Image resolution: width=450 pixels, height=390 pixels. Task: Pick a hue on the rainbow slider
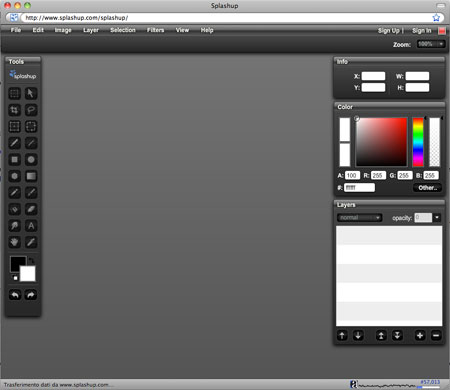[418, 142]
